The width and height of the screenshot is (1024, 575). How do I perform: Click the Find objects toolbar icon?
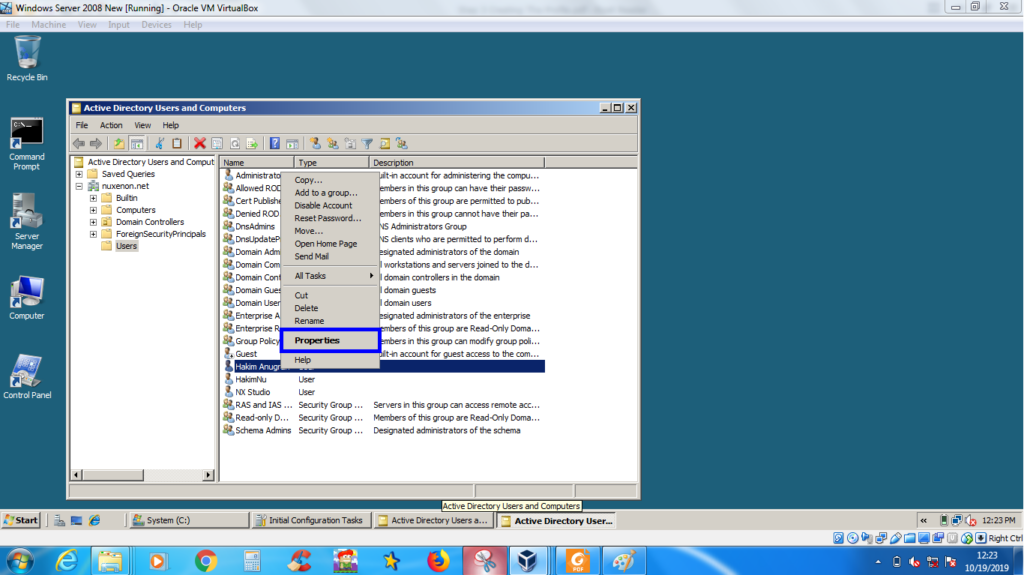pos(385,143)
